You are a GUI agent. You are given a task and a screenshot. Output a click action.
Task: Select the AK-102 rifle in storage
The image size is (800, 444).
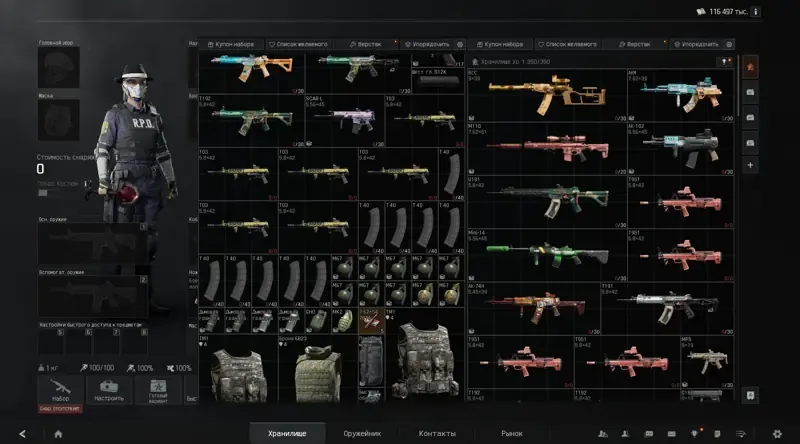(x=681, y=149)
